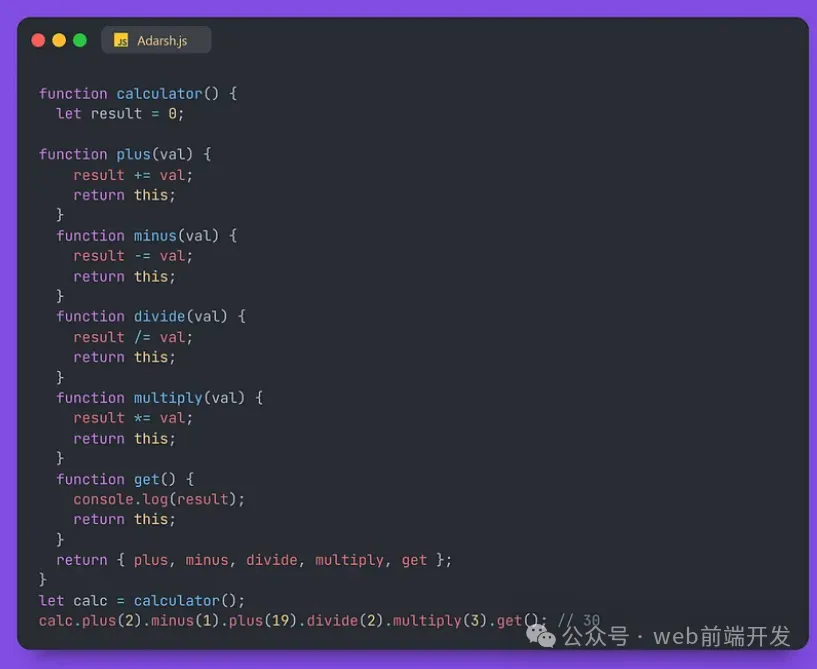Click the 'multiply' function name in its declaration
The height and width of the screenshot is (669, 817).
coord(168,398)
